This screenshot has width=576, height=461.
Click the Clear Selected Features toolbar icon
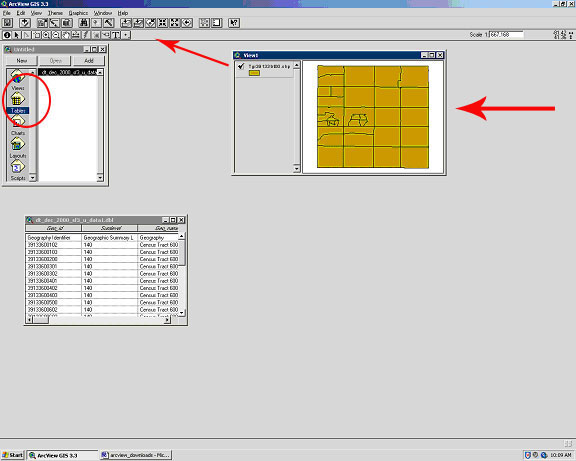[x=216, y=23]
